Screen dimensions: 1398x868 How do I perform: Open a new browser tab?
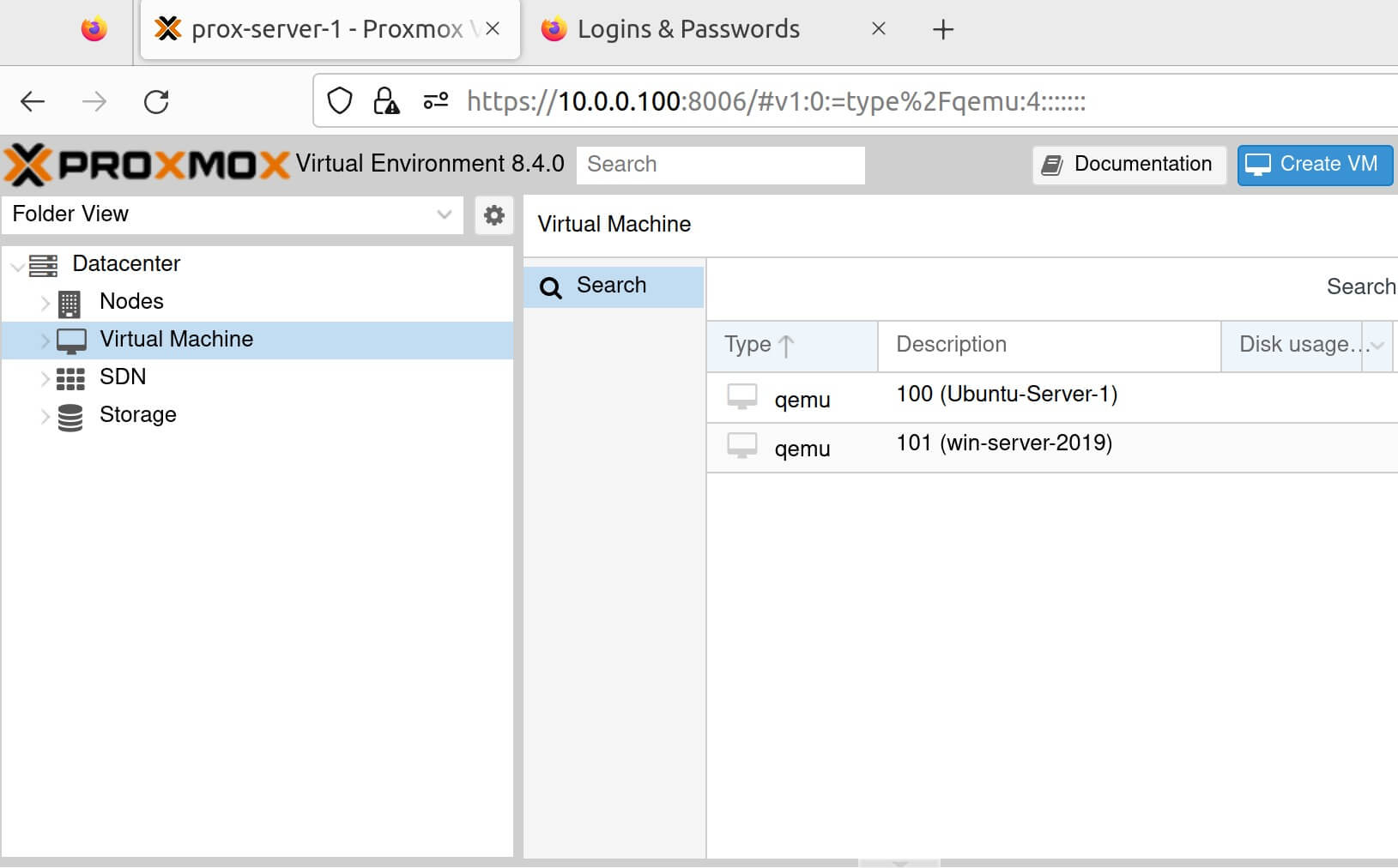[x=943, y=29]
